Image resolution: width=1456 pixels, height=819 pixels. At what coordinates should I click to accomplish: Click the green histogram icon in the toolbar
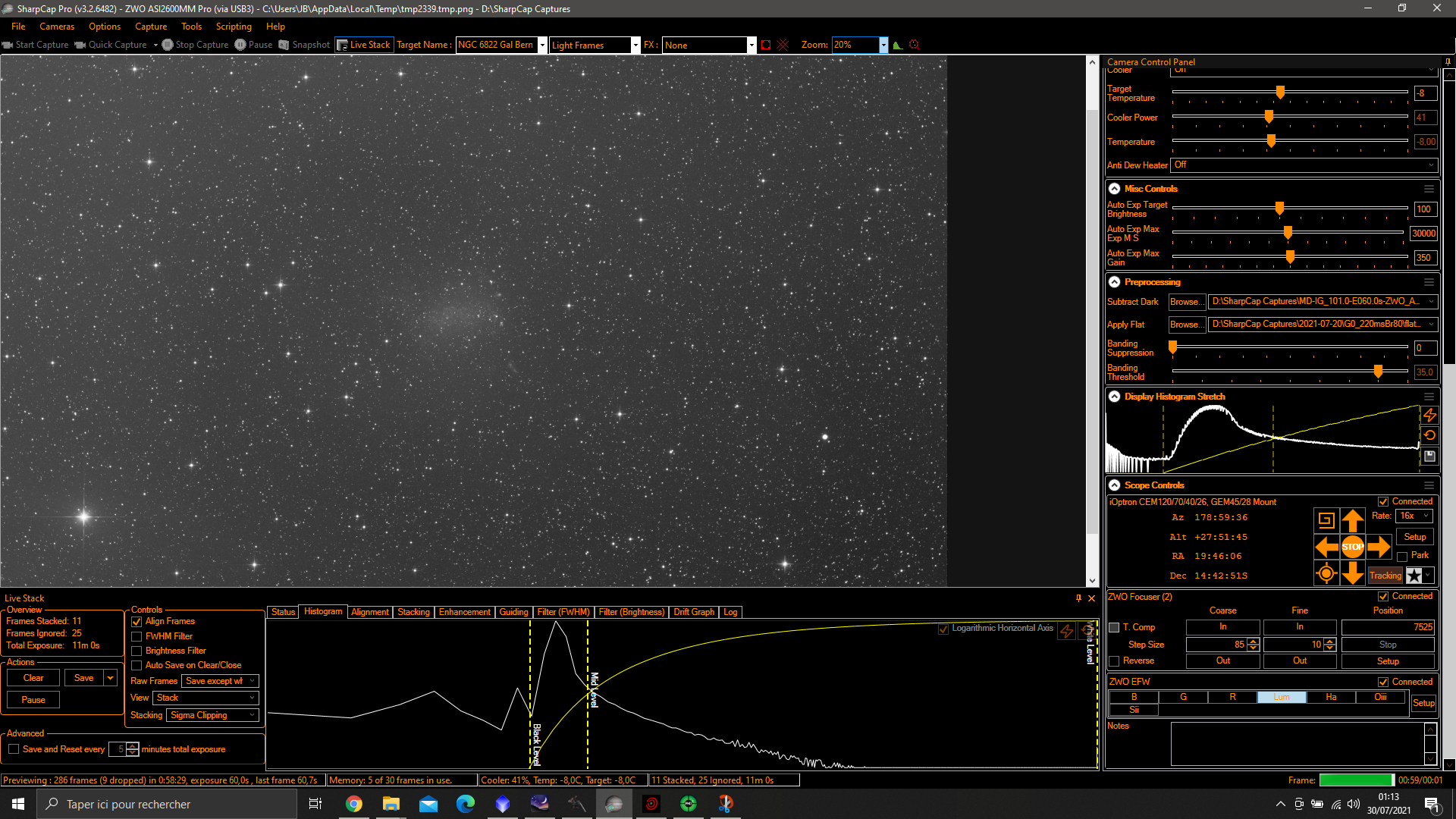coord(898,45)
